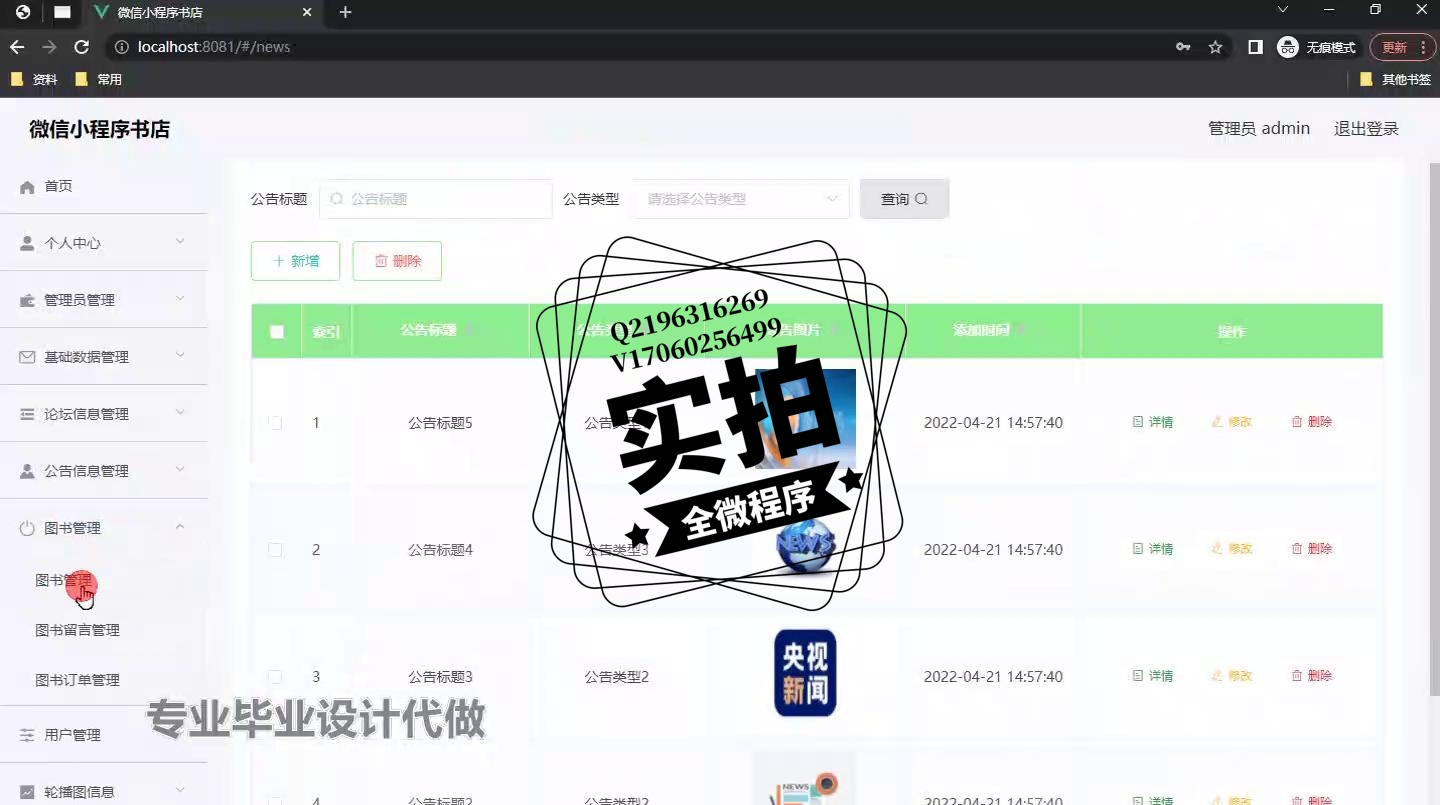1440x805 pixels.
Task: Expand the 个人中心 menu chevron
Action: pos(180,242)
